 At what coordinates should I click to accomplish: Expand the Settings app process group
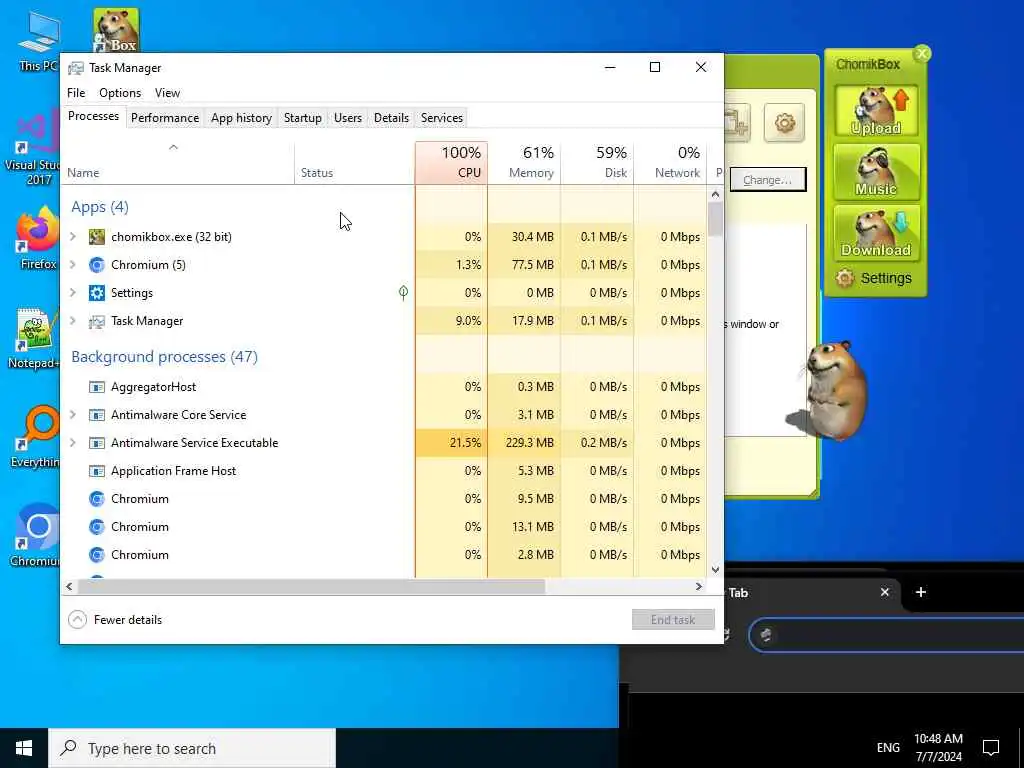72,293
